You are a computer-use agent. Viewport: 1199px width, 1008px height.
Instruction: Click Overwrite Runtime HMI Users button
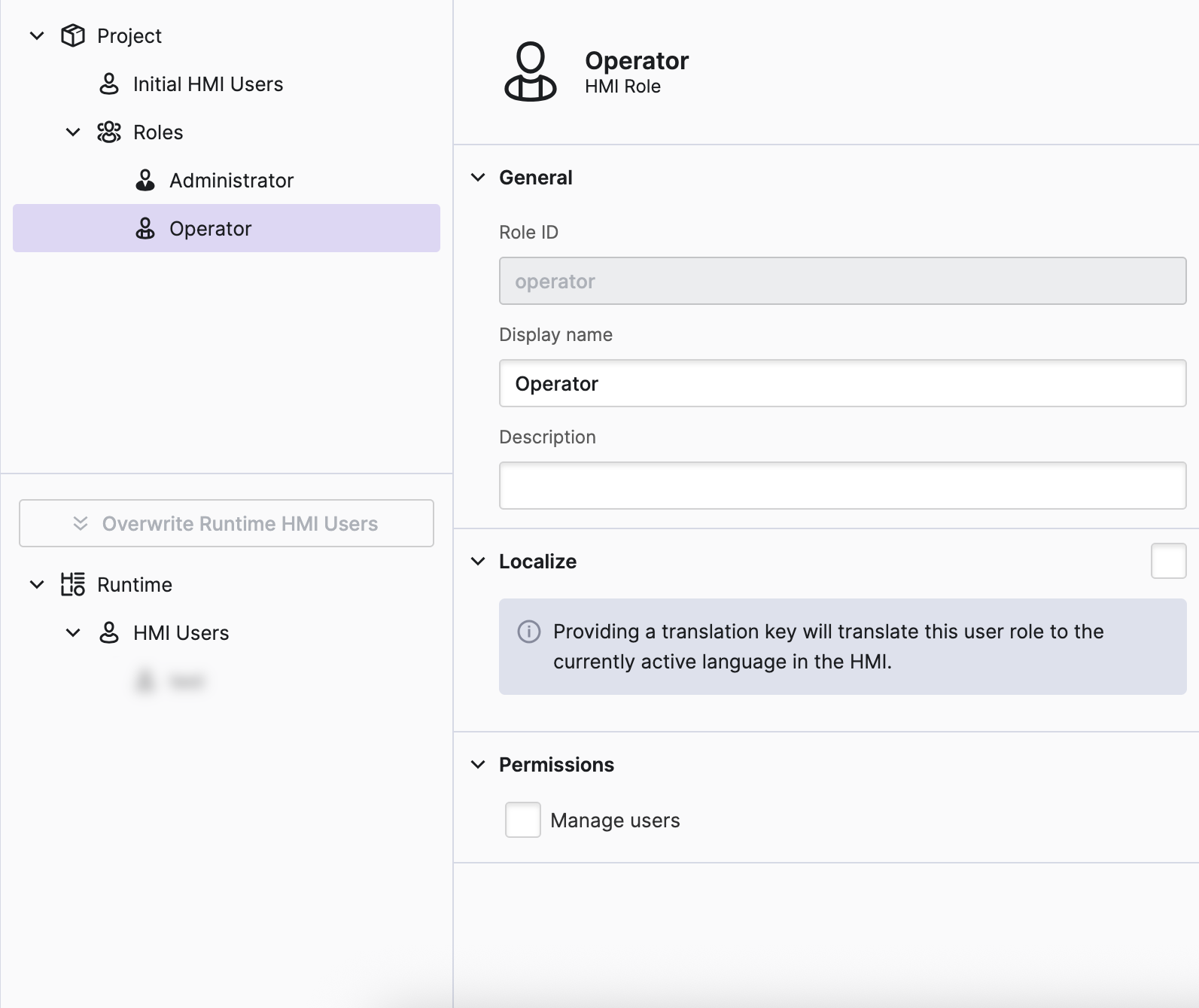pyautogui.click(x=227, y=523)
